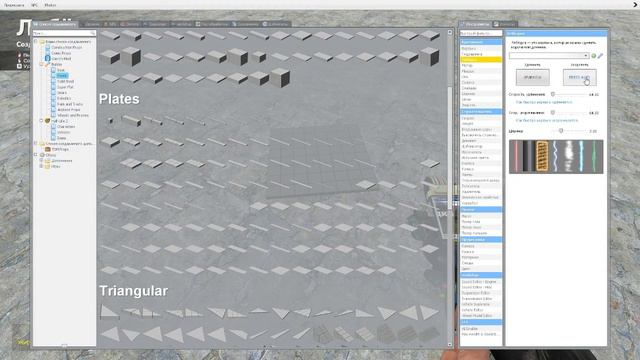Click scrollbar up arrow in prop list
Screen dimensions: 640x360
coord(450,32)
